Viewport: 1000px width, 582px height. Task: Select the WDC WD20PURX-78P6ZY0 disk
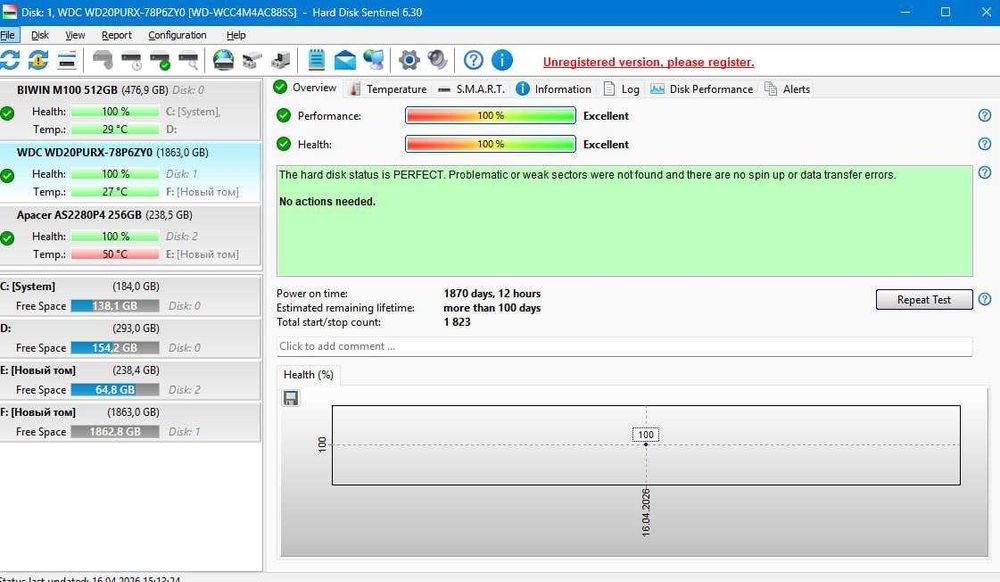[x=130, y=172]
